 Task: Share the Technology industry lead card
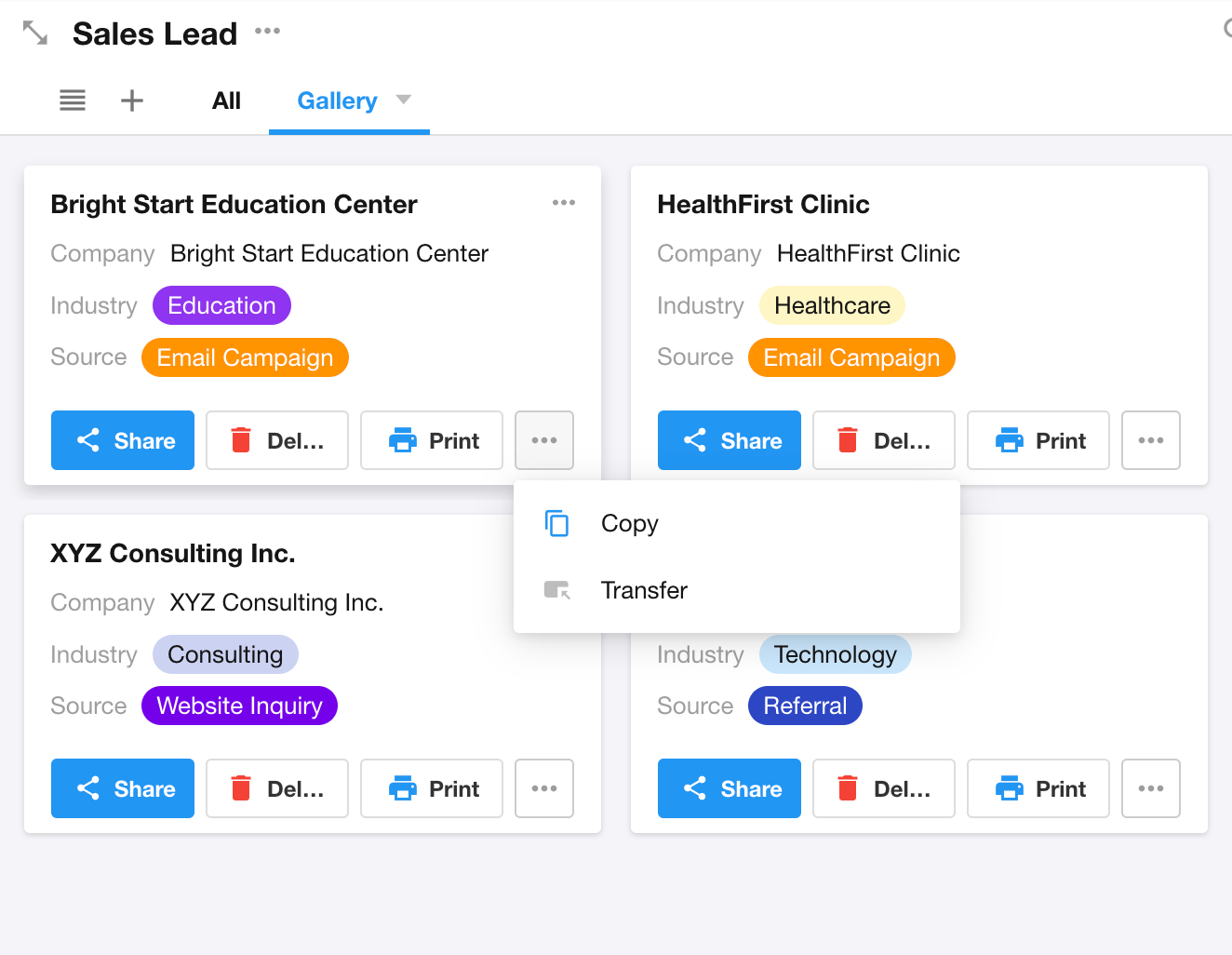pos(730,788)
